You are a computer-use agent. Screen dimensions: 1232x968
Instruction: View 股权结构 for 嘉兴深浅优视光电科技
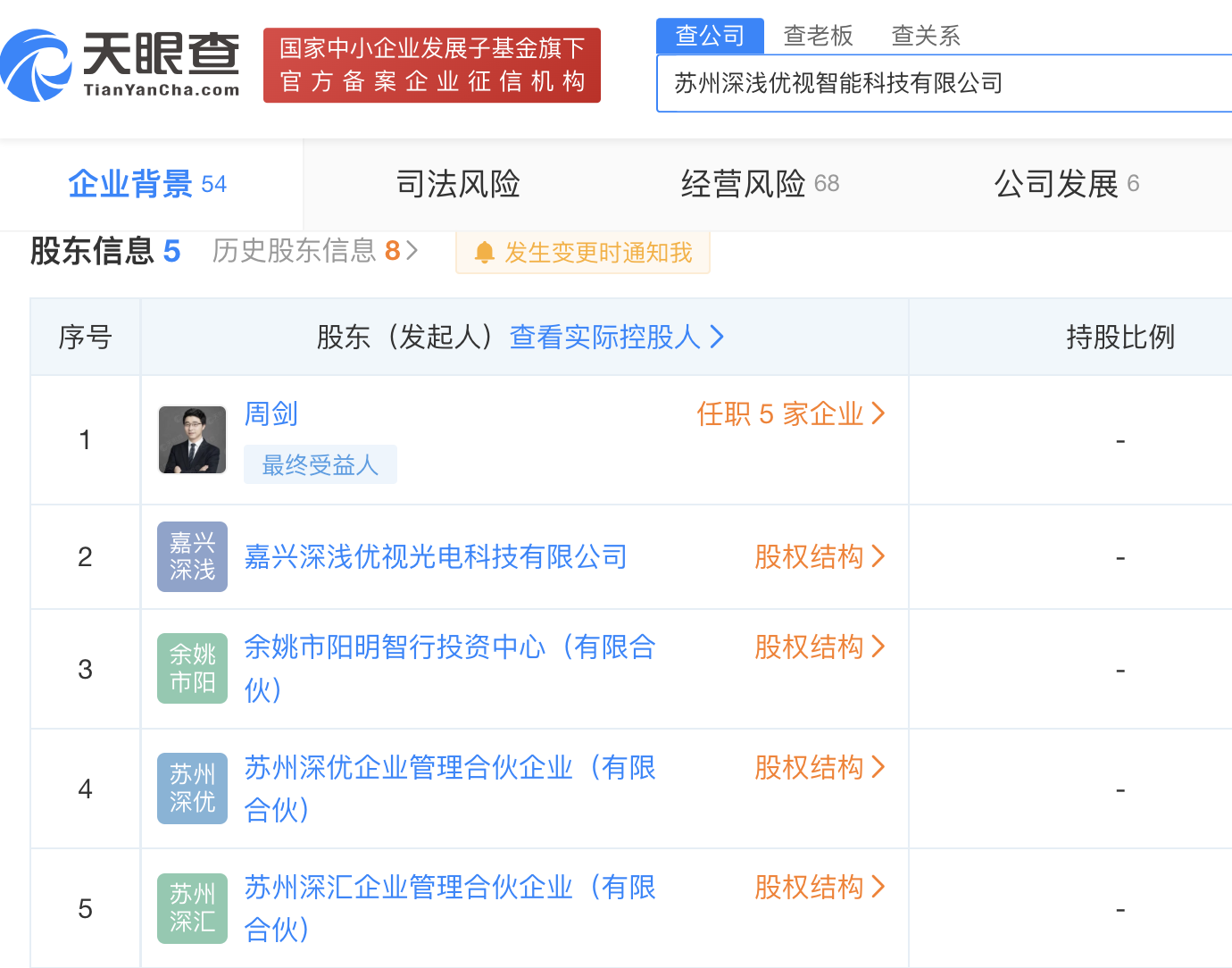click(820, 556)
